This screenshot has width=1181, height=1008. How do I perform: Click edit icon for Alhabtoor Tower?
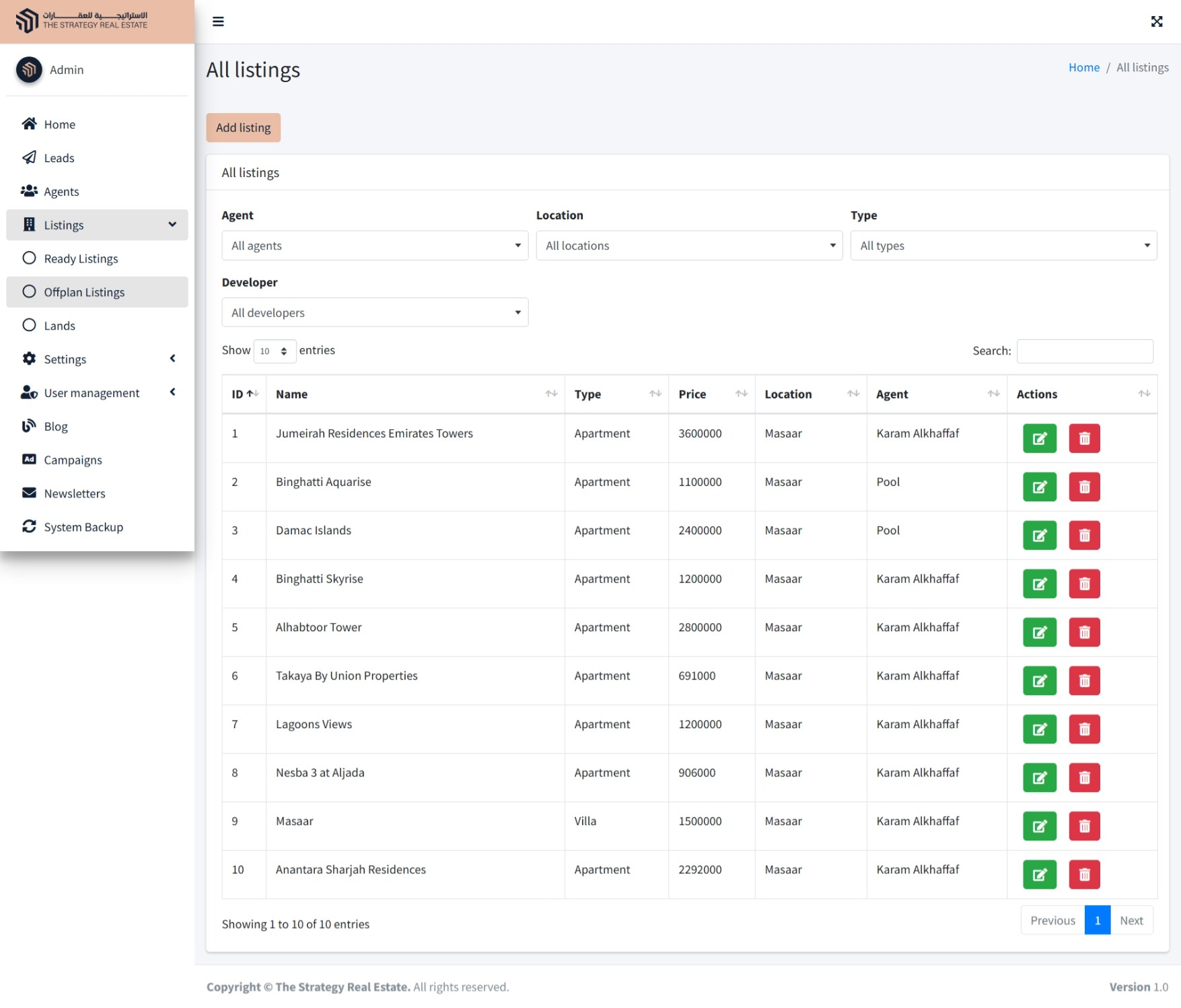(x=1039, y=633)
